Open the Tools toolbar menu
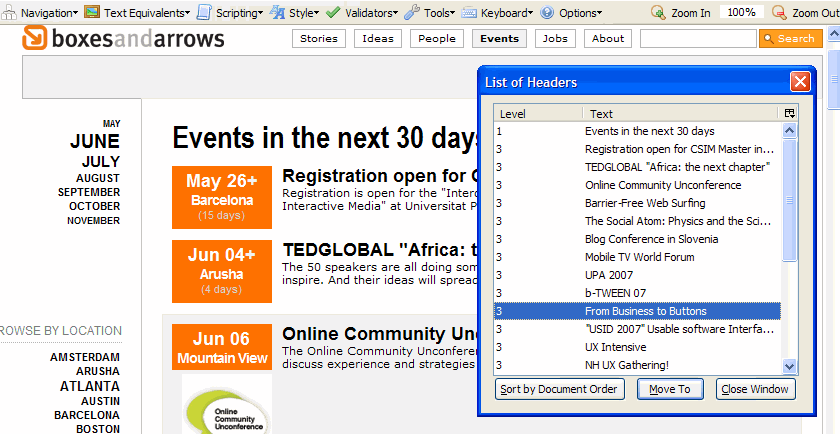 click(x=439, y=13)
